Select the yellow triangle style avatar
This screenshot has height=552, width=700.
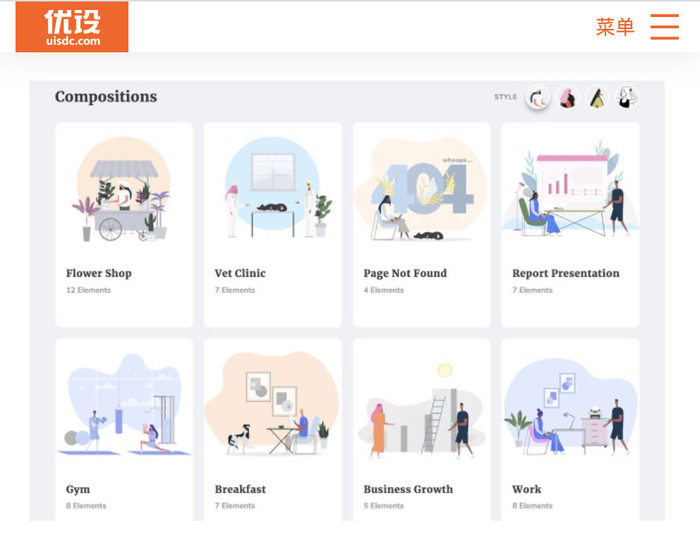(x=597, y=97)
